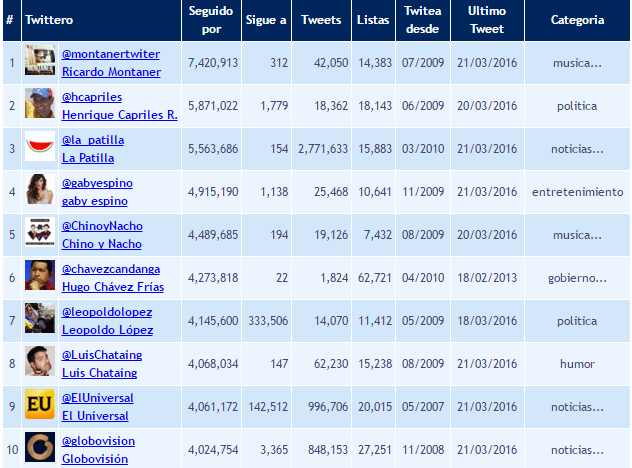Open the Luis Chataing name link

[100, 373]
